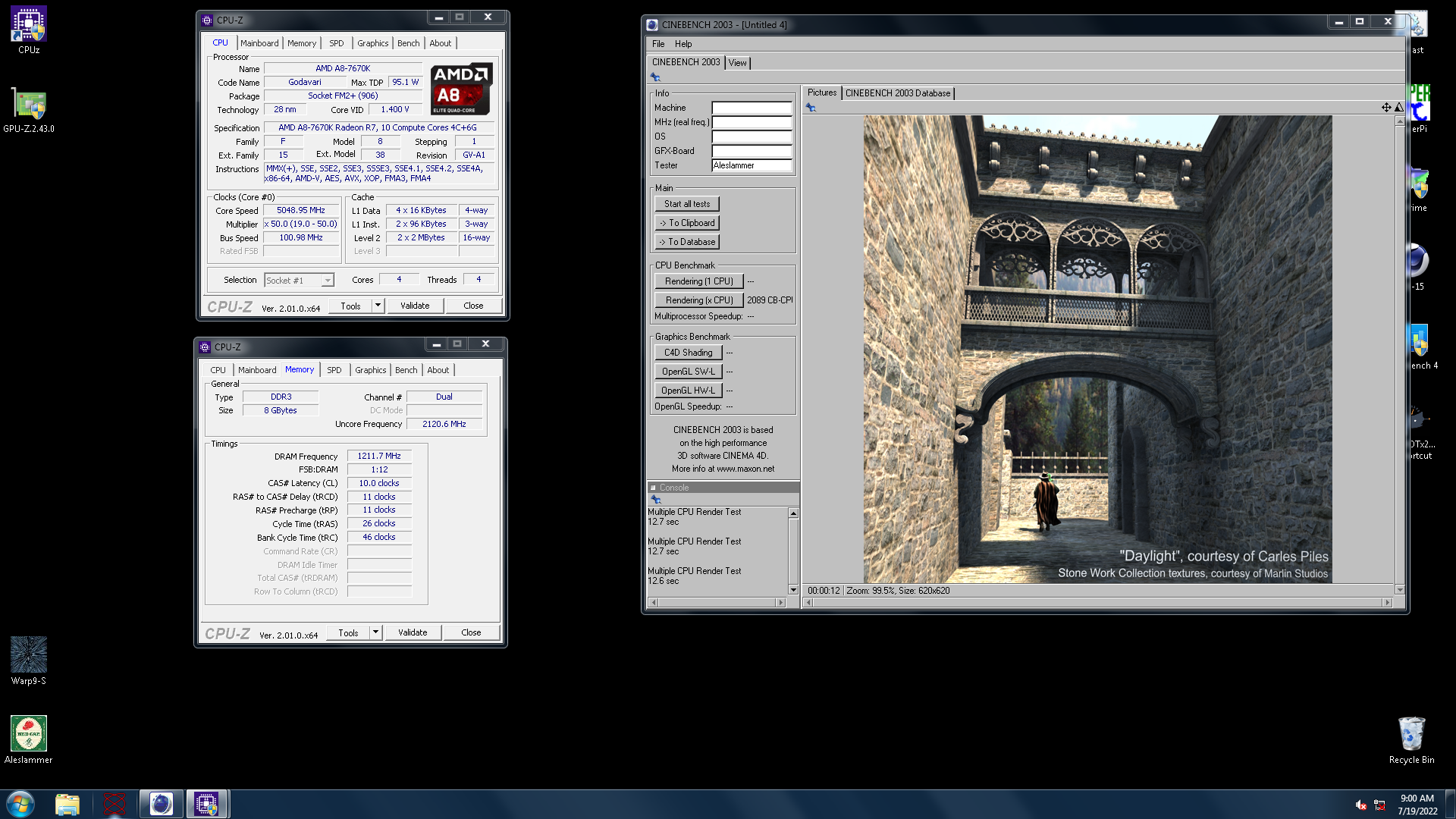Click the taskbar clock showing 9:00 AM

[x=1417, y=805]
